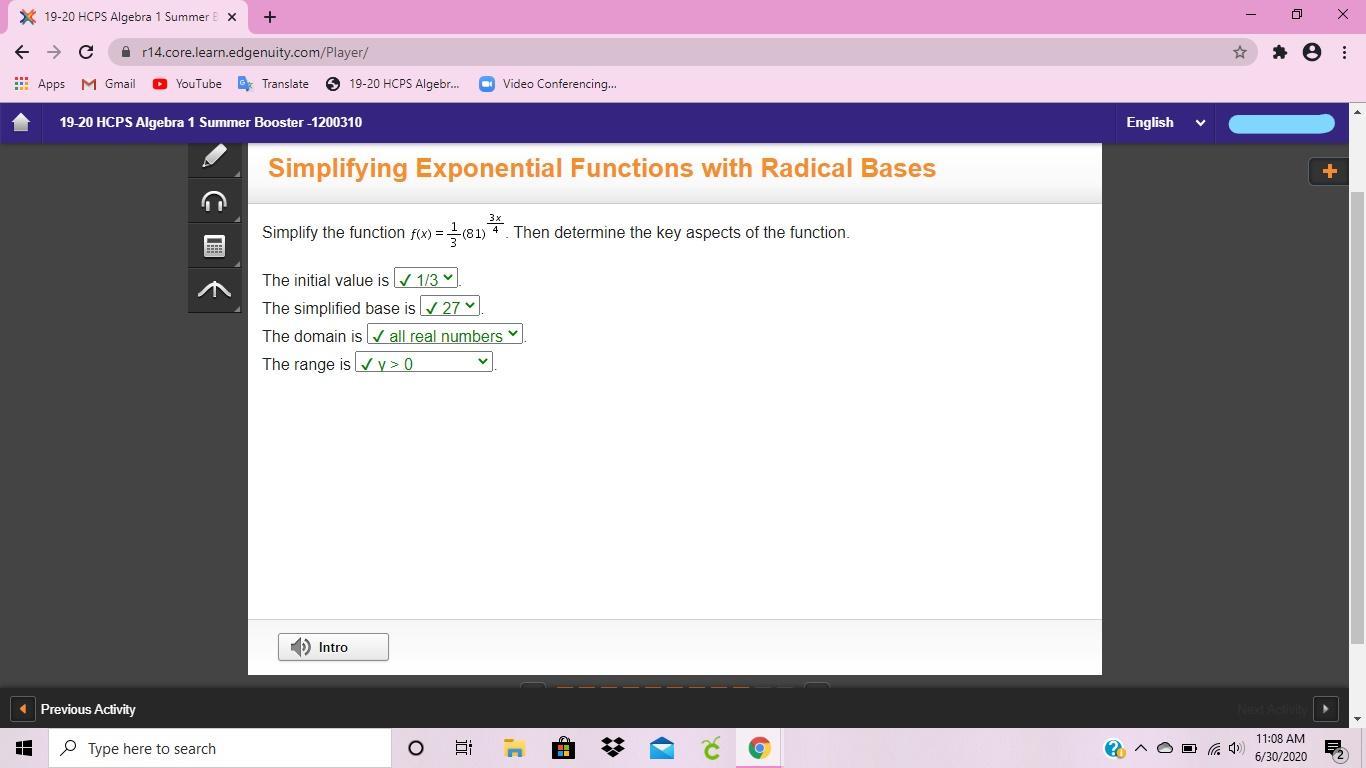Collapse the tools panel with up arrow
This screenshot has height=768, width=1366.
(x=214, y=290)
